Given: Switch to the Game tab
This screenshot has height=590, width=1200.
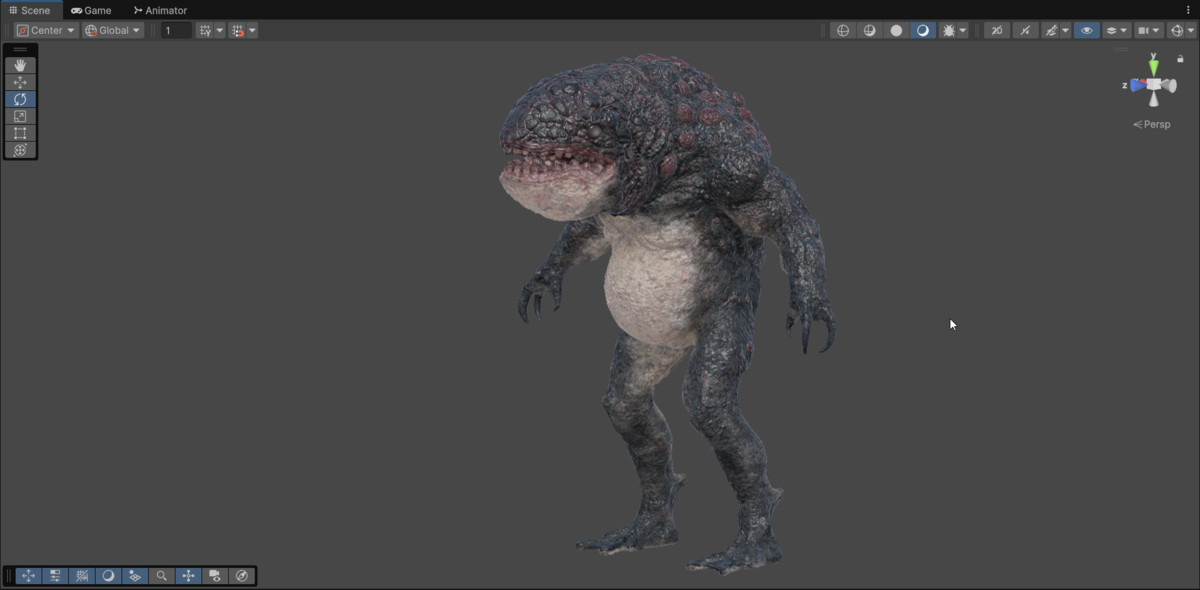Looking at the screenshot, I should [91, 10].
